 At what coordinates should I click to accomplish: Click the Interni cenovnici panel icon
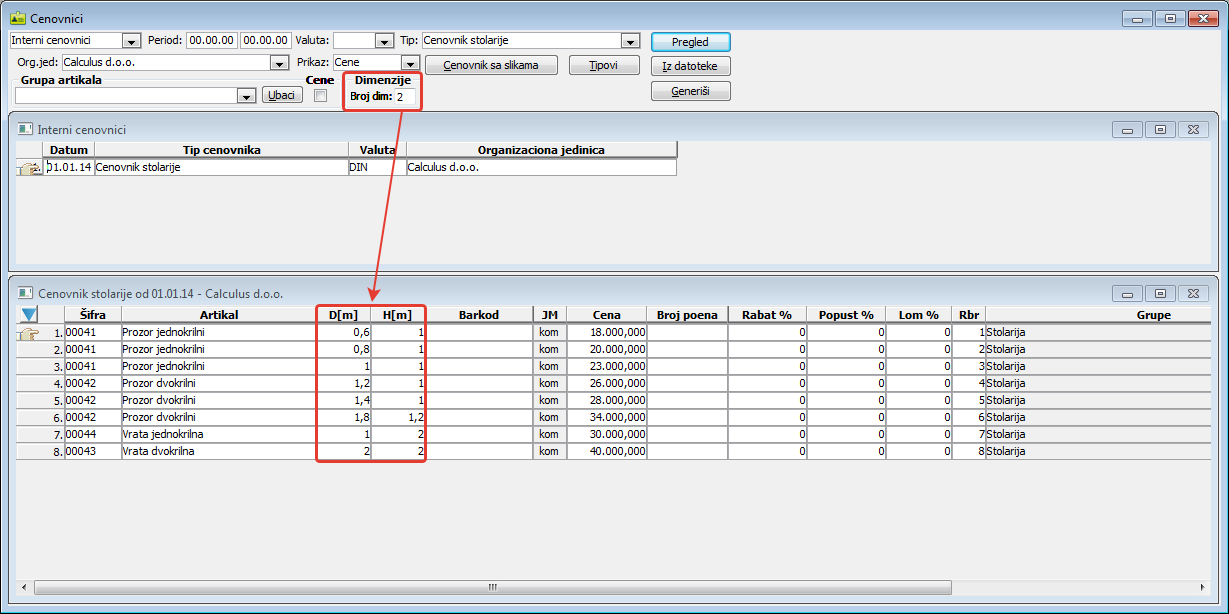tap(25, 130)
